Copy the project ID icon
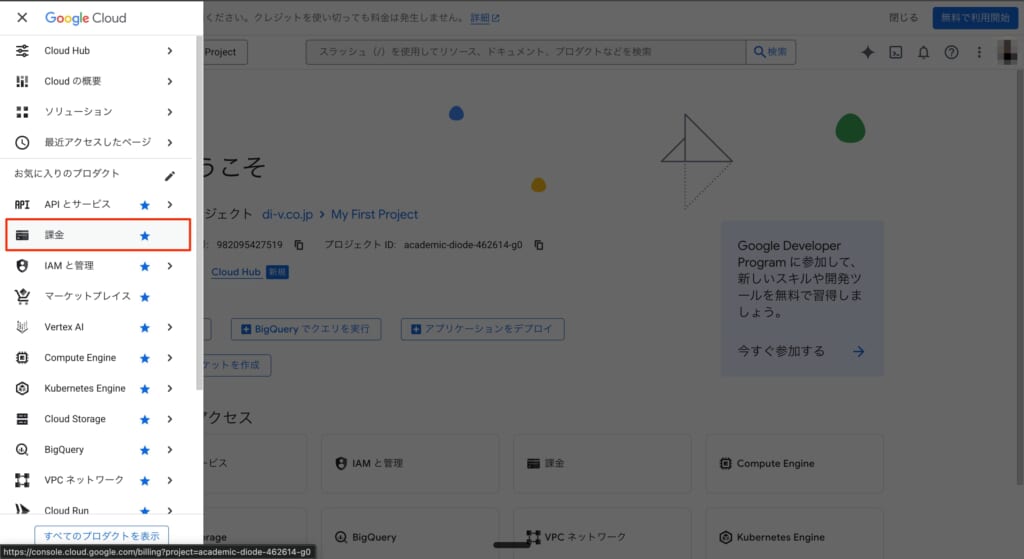The width and height of the screenshot is (1024, 559). click(539, 245)
